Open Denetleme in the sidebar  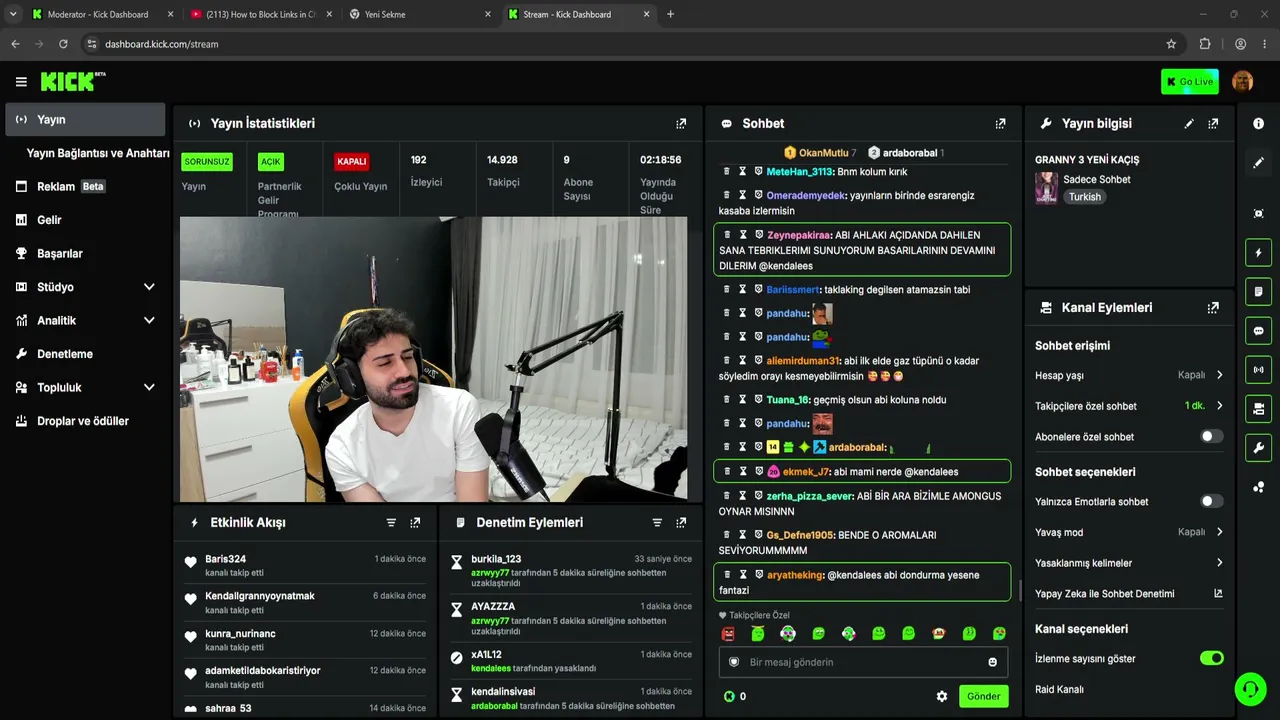tap(85, 354)
